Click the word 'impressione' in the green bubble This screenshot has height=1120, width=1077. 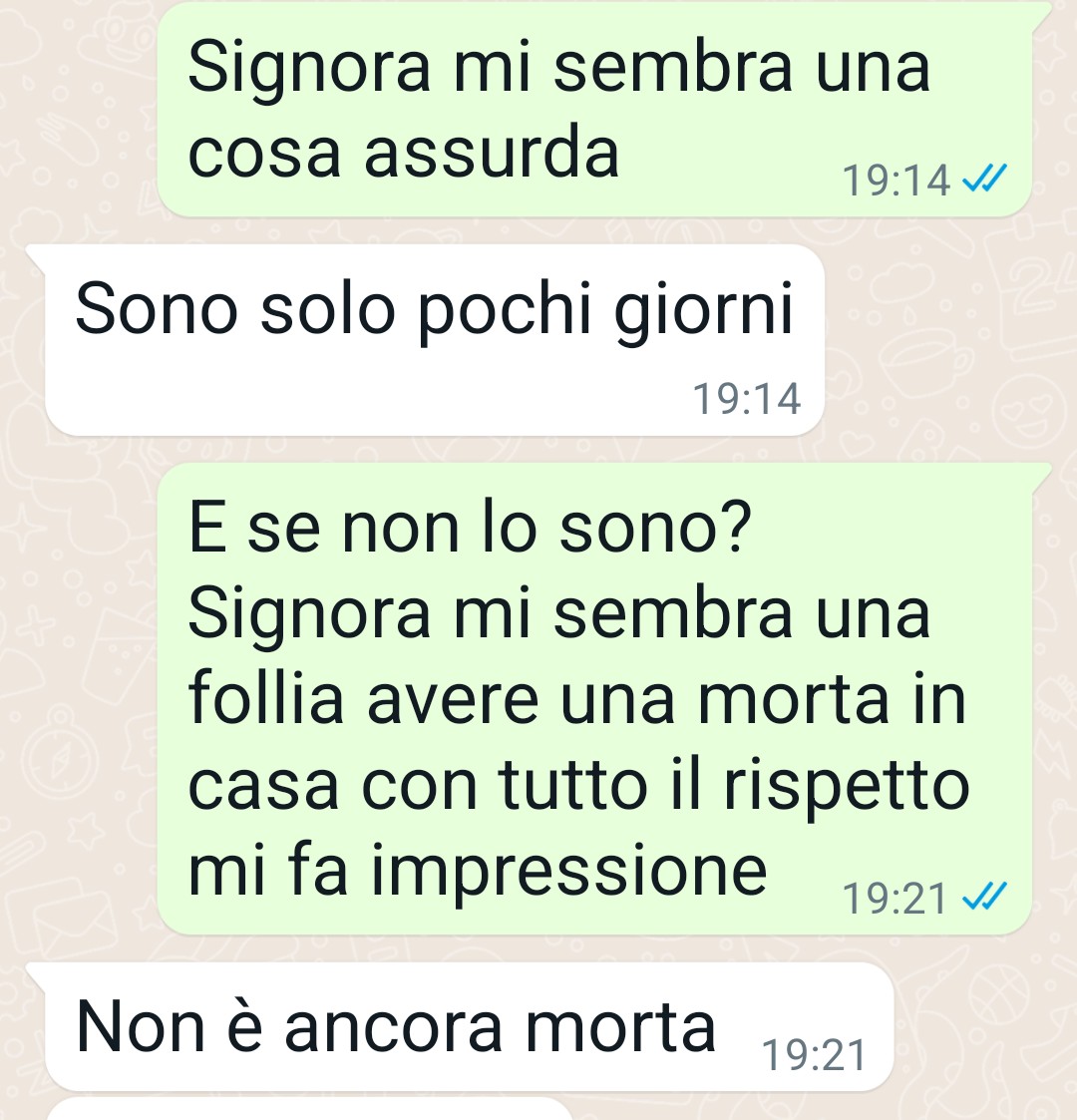pos(569,871)
